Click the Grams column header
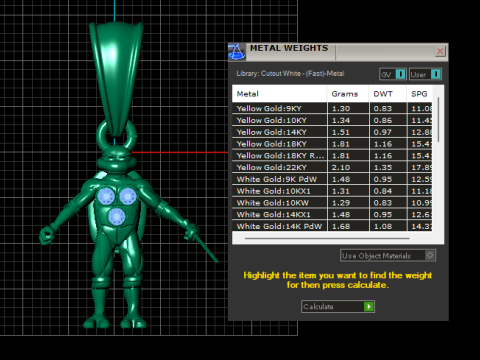This screenshot has width=480, height=360. click(x=348, y=94)
